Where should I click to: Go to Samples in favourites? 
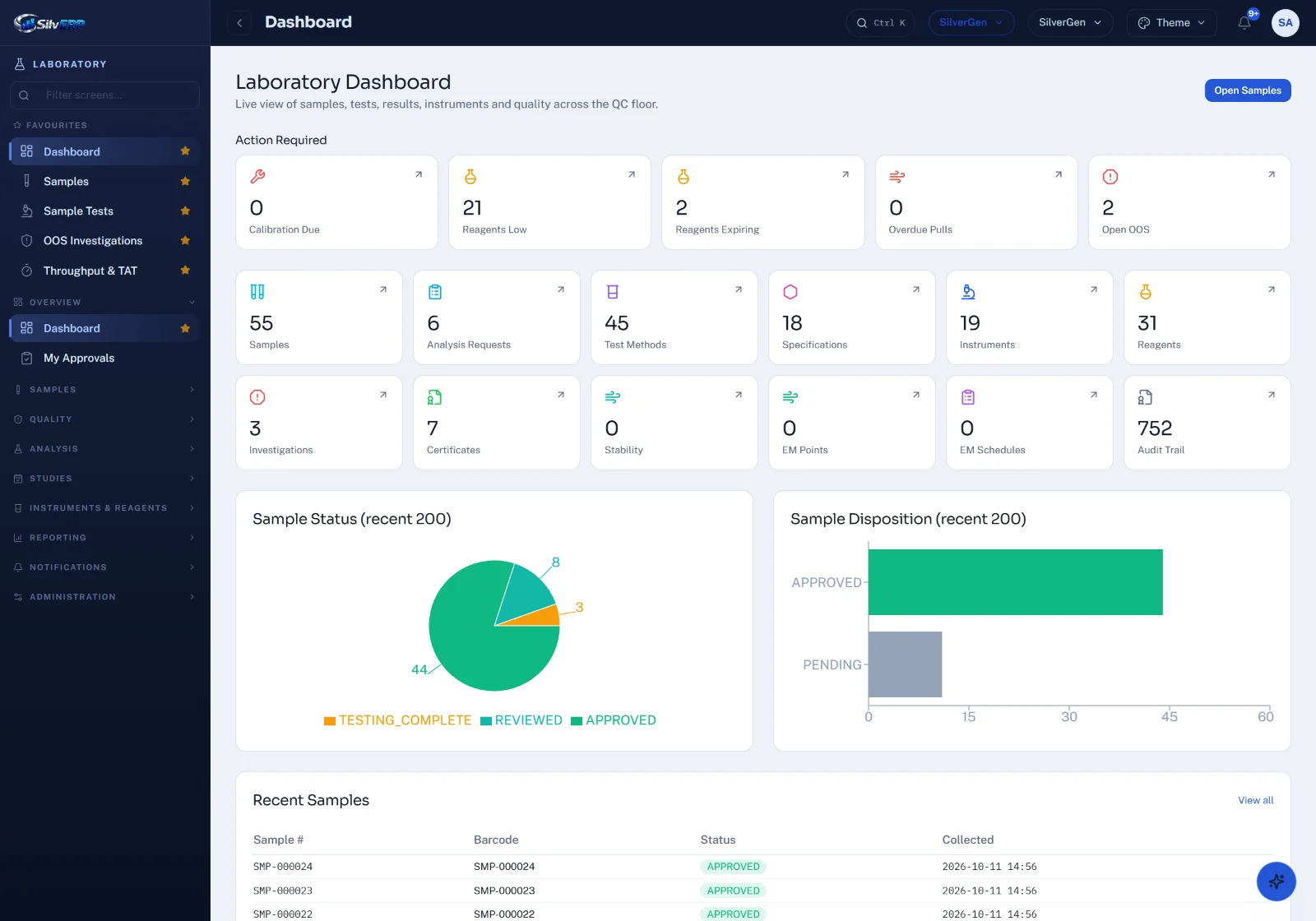pyautogui.click(x=104, y=181)
